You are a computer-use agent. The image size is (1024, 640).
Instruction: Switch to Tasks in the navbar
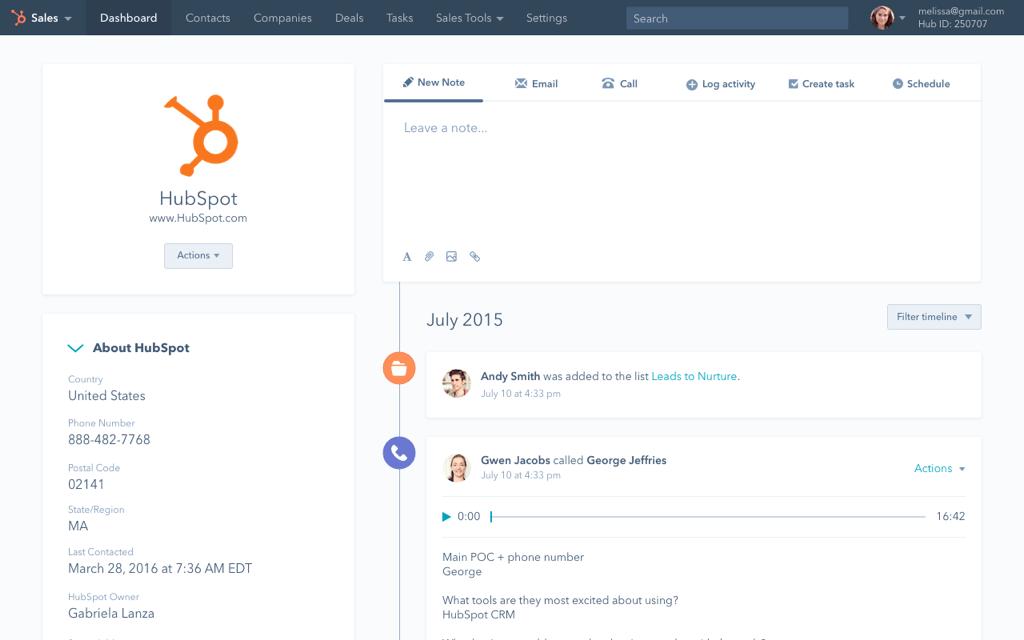coord(399,18)
